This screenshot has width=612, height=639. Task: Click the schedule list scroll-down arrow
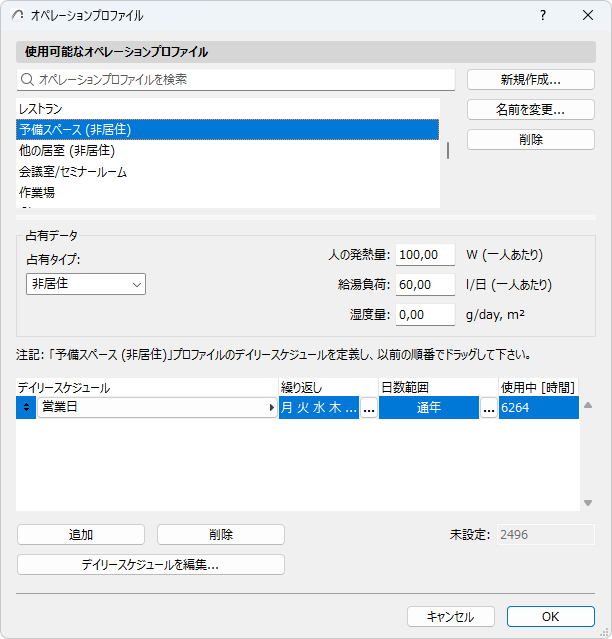[x=588, y=503]
